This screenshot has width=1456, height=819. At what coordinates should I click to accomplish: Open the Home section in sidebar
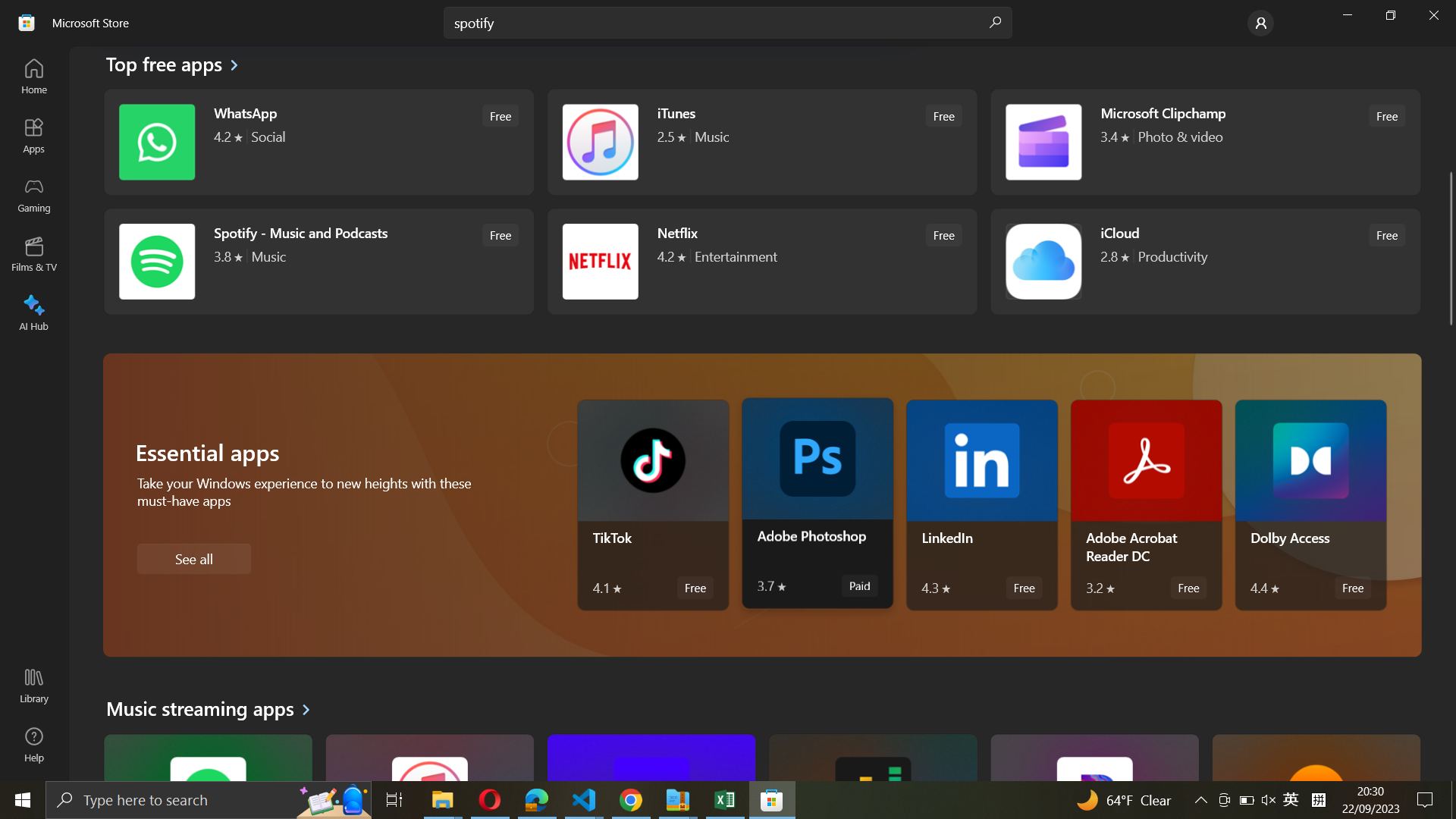[x=33, y=77]
